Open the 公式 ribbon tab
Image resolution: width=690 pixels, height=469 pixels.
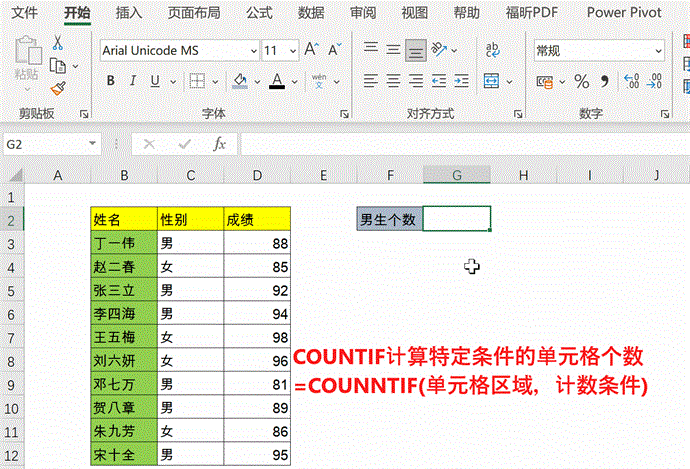coord(258,13)
